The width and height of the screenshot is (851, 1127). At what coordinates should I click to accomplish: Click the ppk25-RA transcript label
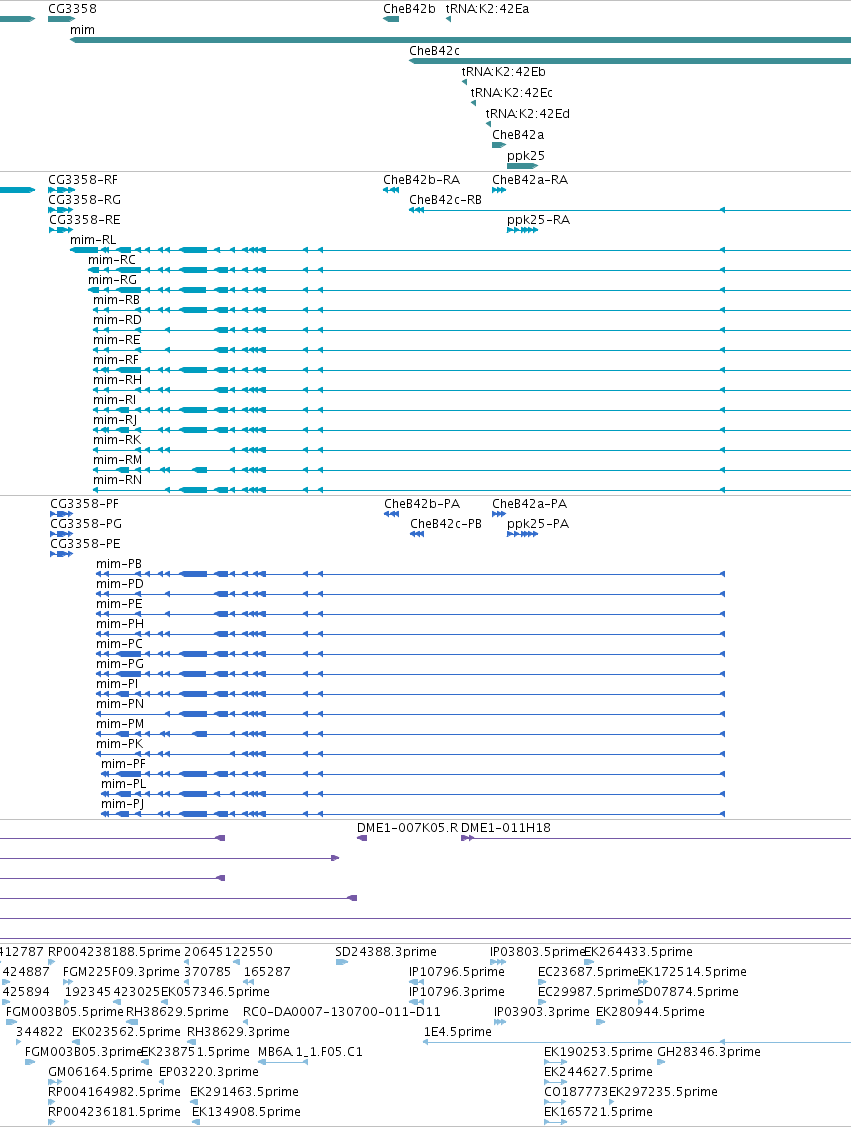click(538, 220)
